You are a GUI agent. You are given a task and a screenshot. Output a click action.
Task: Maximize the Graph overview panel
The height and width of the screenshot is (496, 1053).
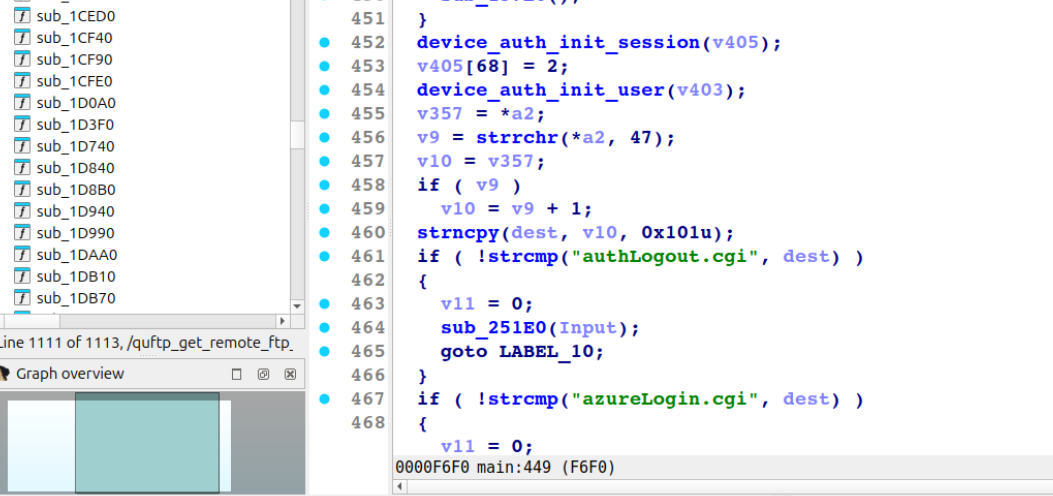[x=237, y=374]
